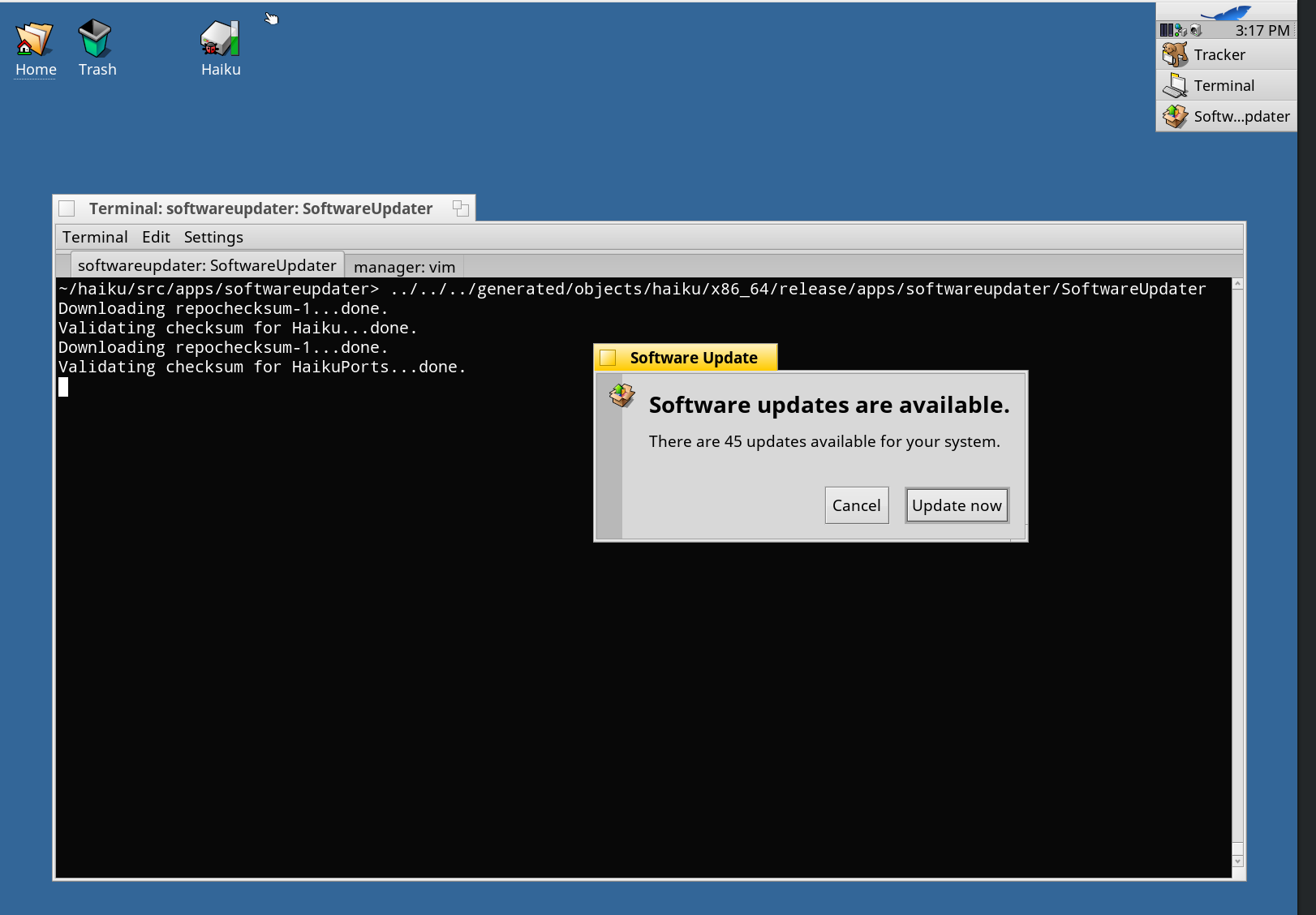
Task: Switch to the manager: vim tab
Action: tap(404, 267)
